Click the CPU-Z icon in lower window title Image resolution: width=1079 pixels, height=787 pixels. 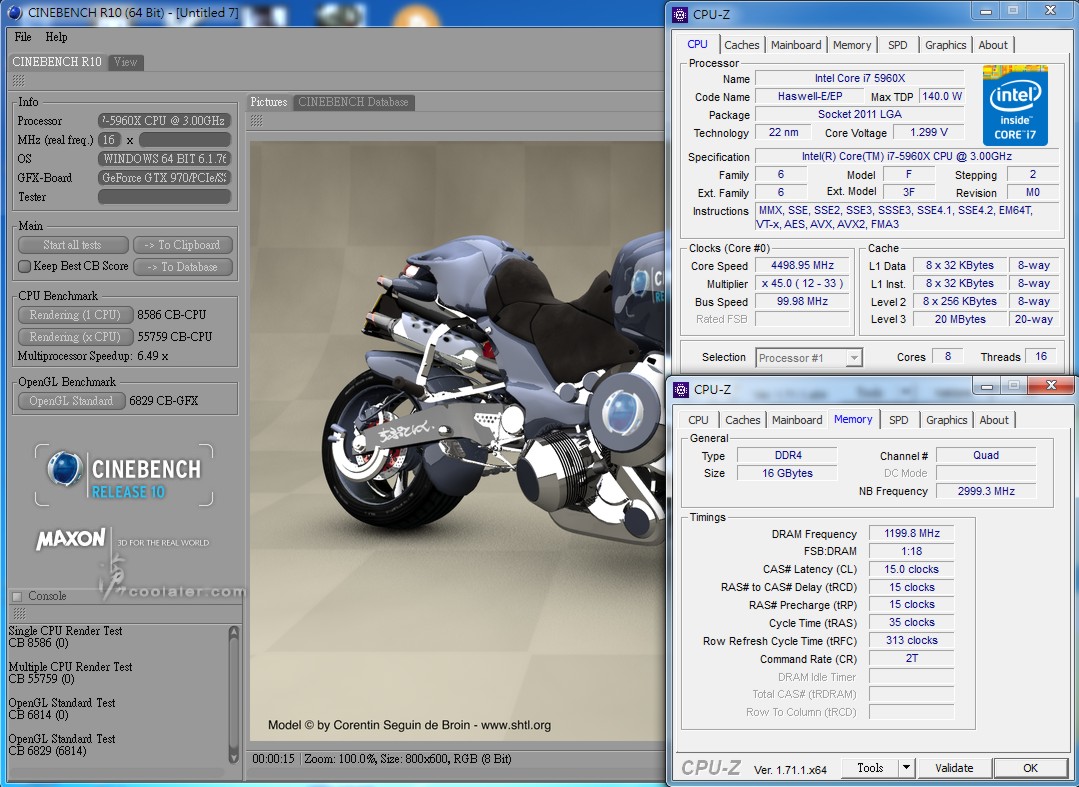681,389
